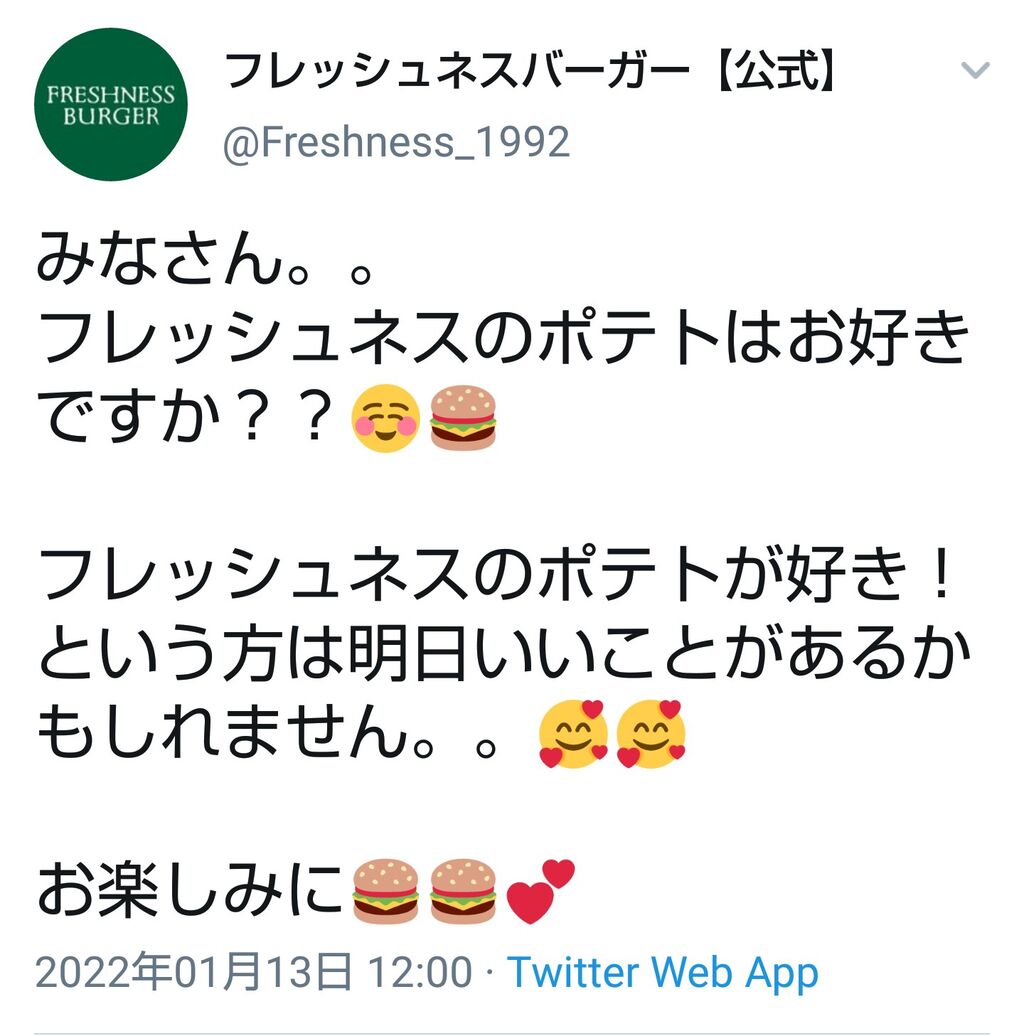Viewport: 1024px width, 1036px height.
Task: Click the hamburger emoji beside the blushing face
Action: (x=463, y=418)
